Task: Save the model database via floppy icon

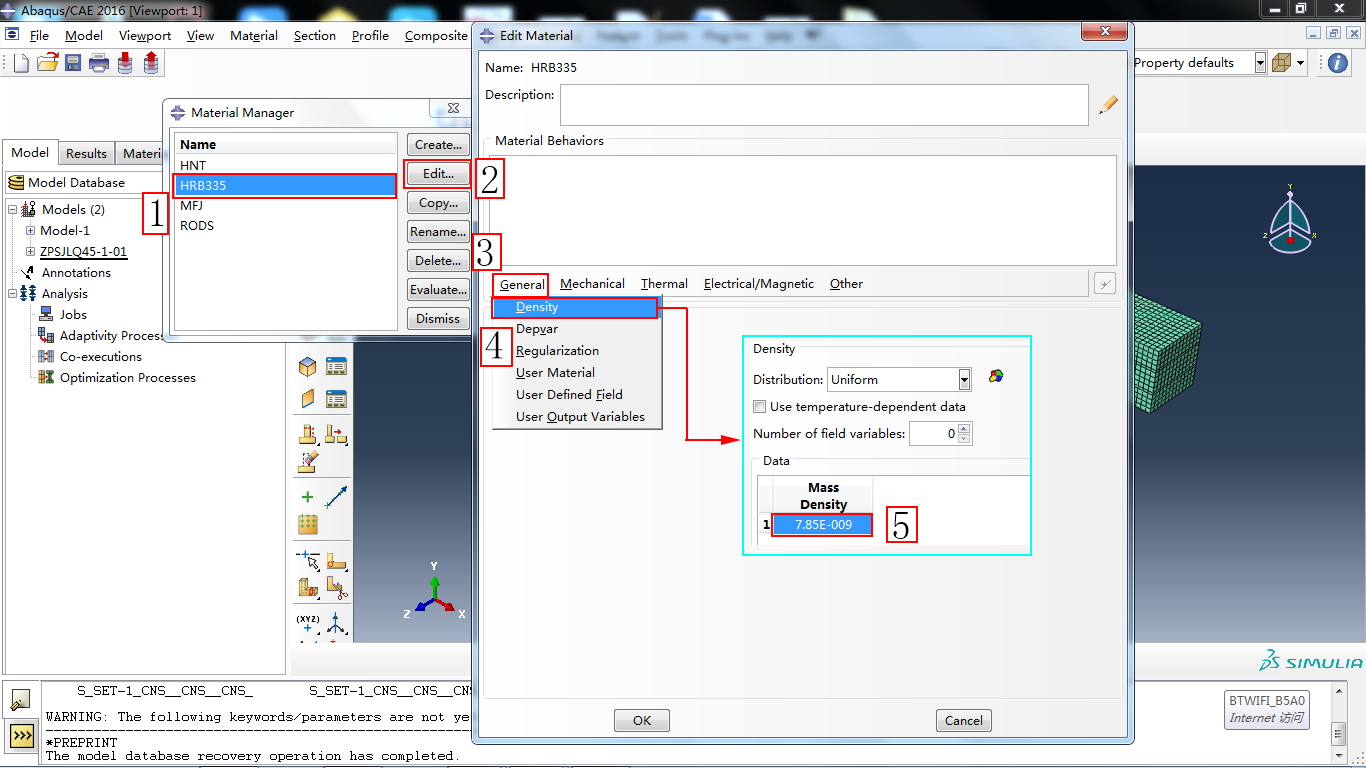Action: tap(73, 63)
